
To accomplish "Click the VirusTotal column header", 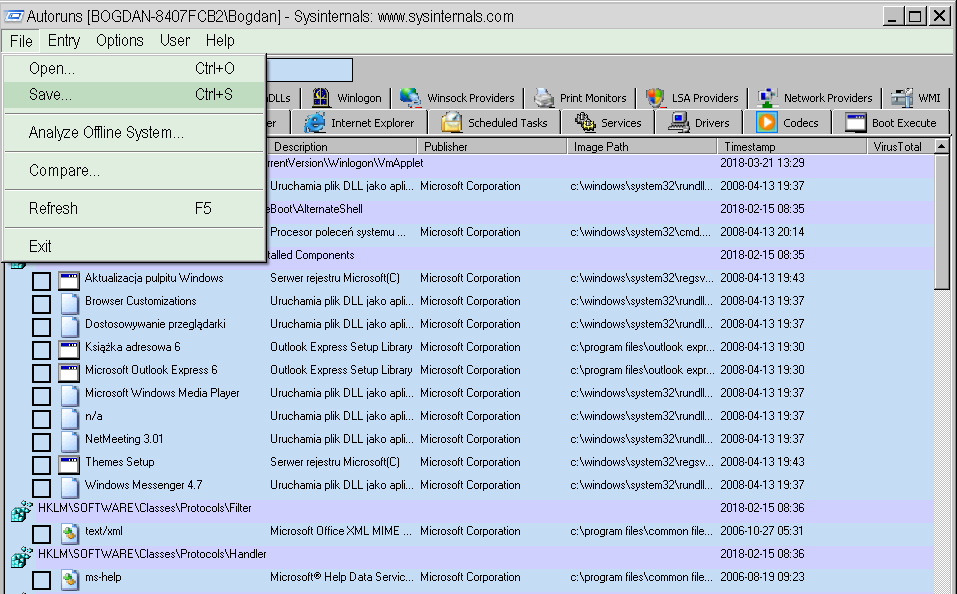I will 900,147.
